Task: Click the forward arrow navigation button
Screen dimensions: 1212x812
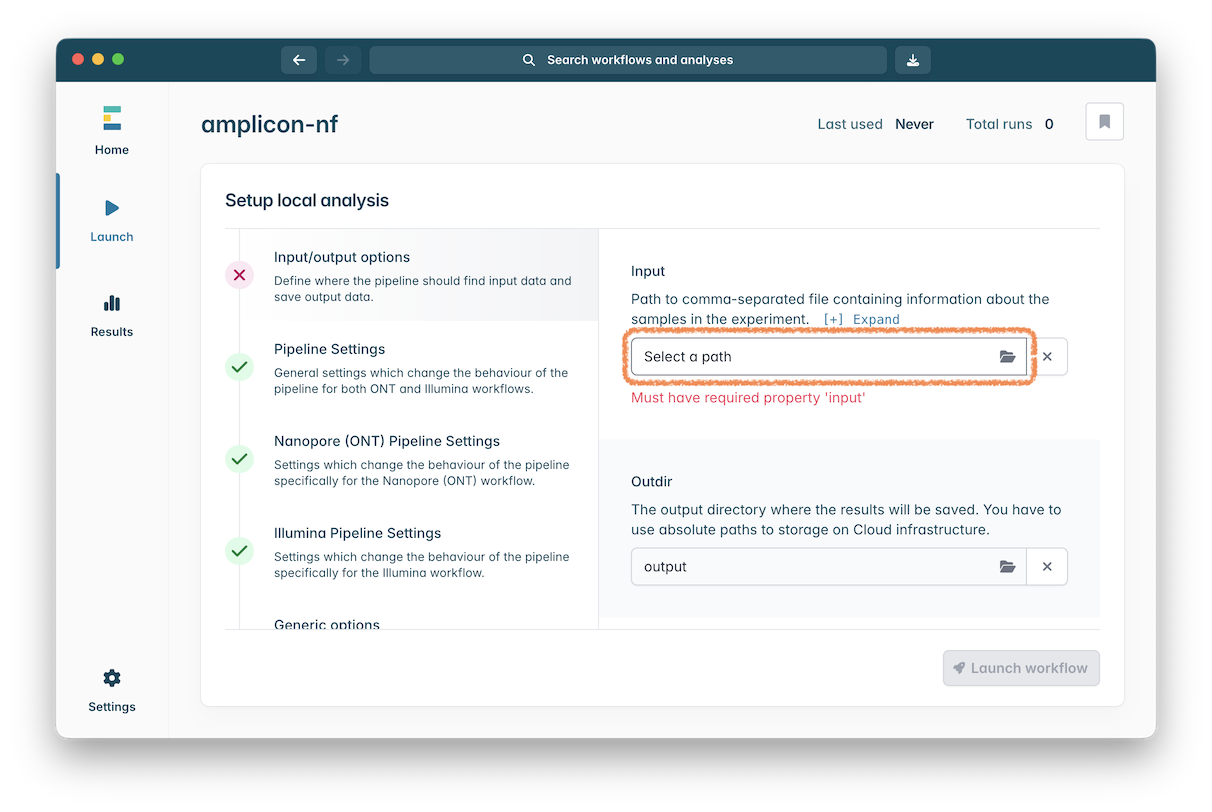Action: pyautogui.click(x=343, y=60)
